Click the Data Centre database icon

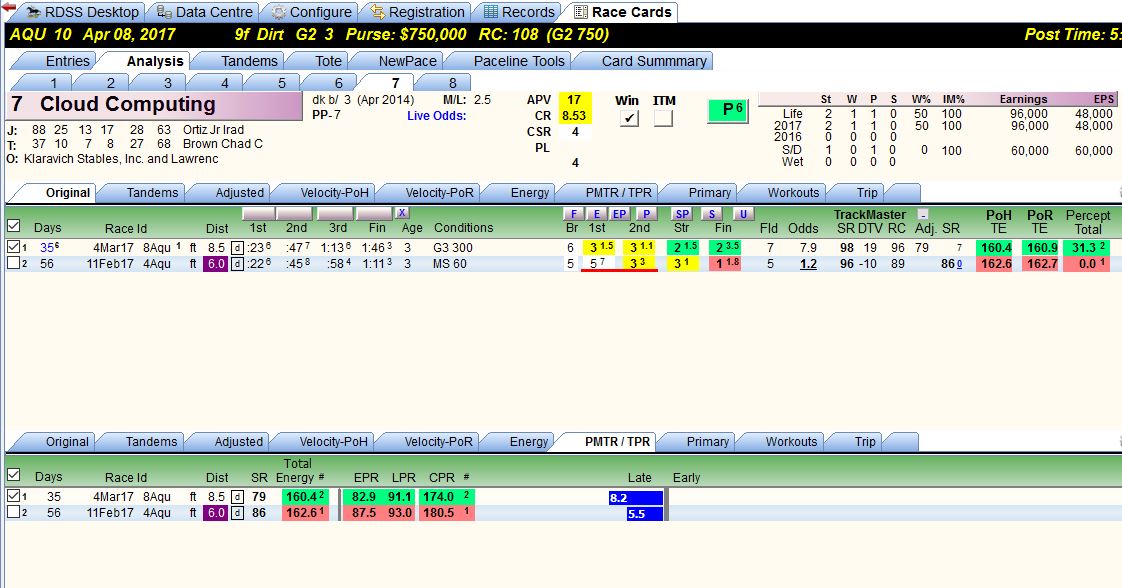click(x=164, y=12)
